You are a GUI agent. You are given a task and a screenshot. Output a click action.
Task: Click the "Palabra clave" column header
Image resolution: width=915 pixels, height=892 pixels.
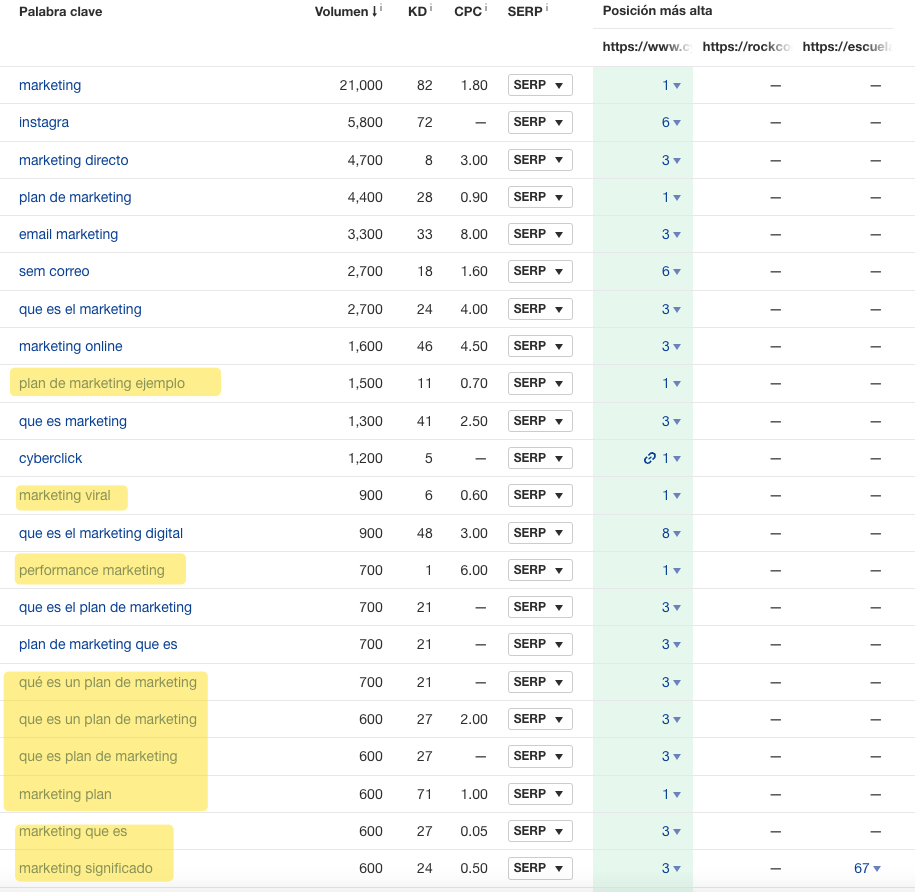pos(60,12)
